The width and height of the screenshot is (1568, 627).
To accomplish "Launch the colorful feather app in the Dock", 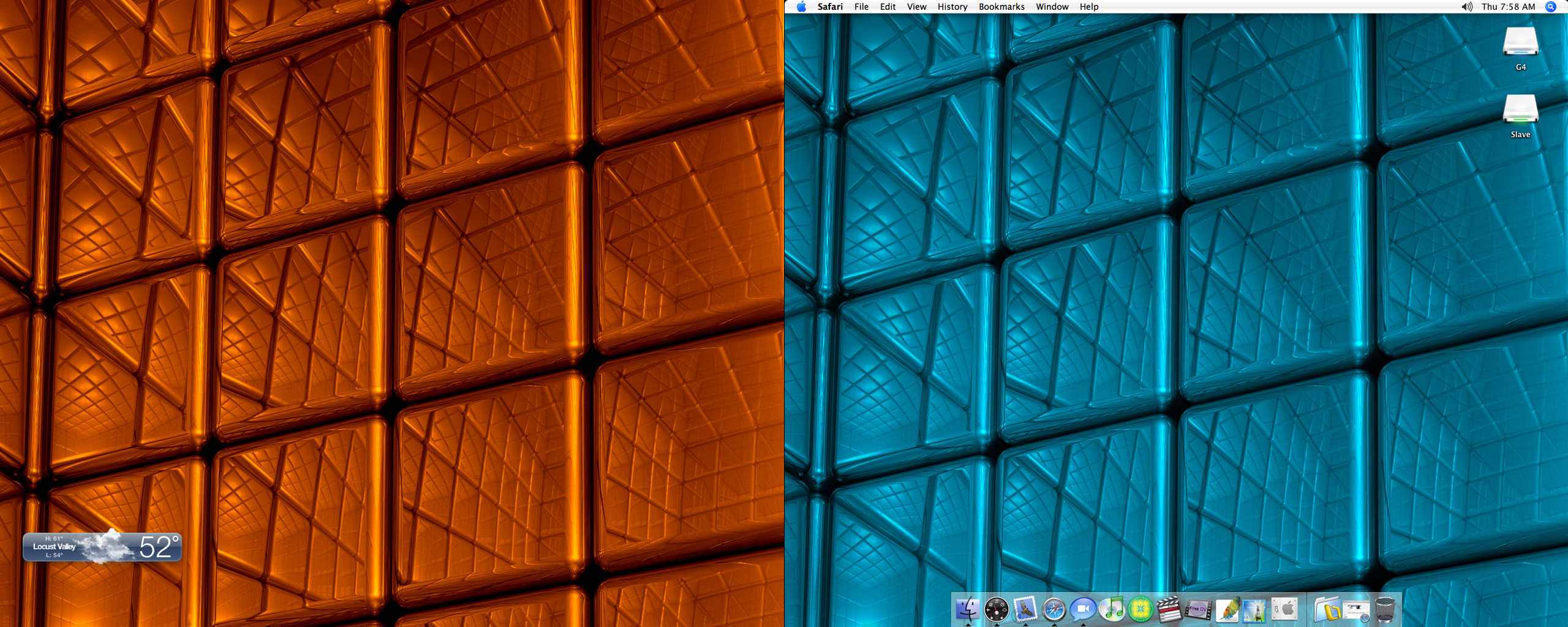I will (x=1227, y=609).
